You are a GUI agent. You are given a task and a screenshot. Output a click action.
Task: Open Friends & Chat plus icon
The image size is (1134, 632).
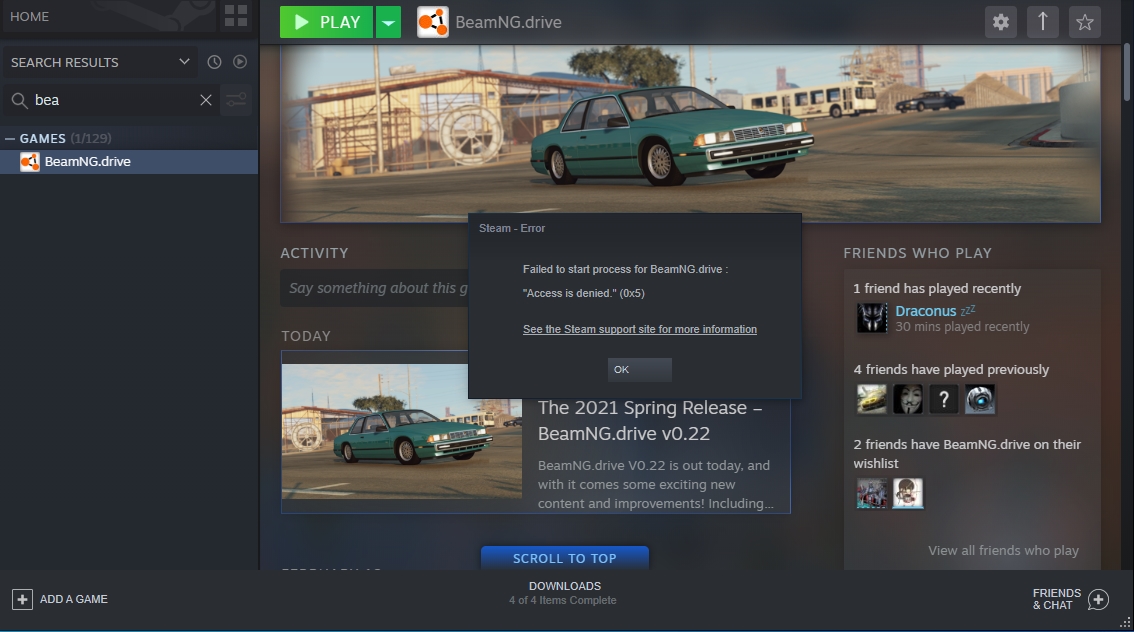1098,599
